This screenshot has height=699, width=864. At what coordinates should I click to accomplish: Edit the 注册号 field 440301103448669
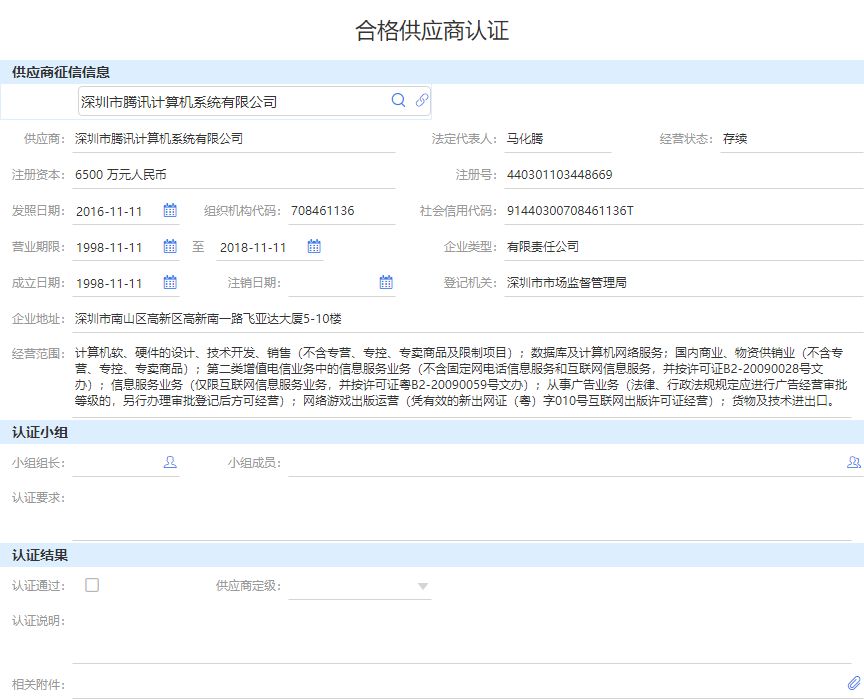point(684,175)
